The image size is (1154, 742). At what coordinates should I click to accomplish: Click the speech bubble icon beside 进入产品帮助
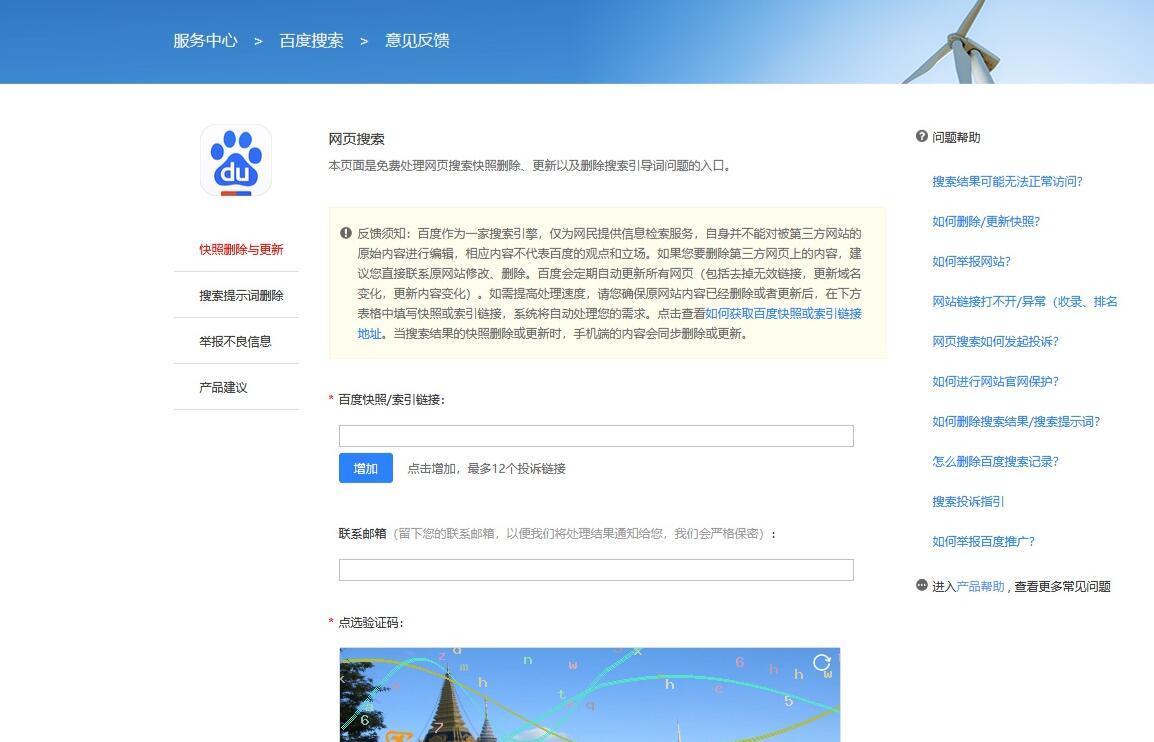[x=922, y=585]
